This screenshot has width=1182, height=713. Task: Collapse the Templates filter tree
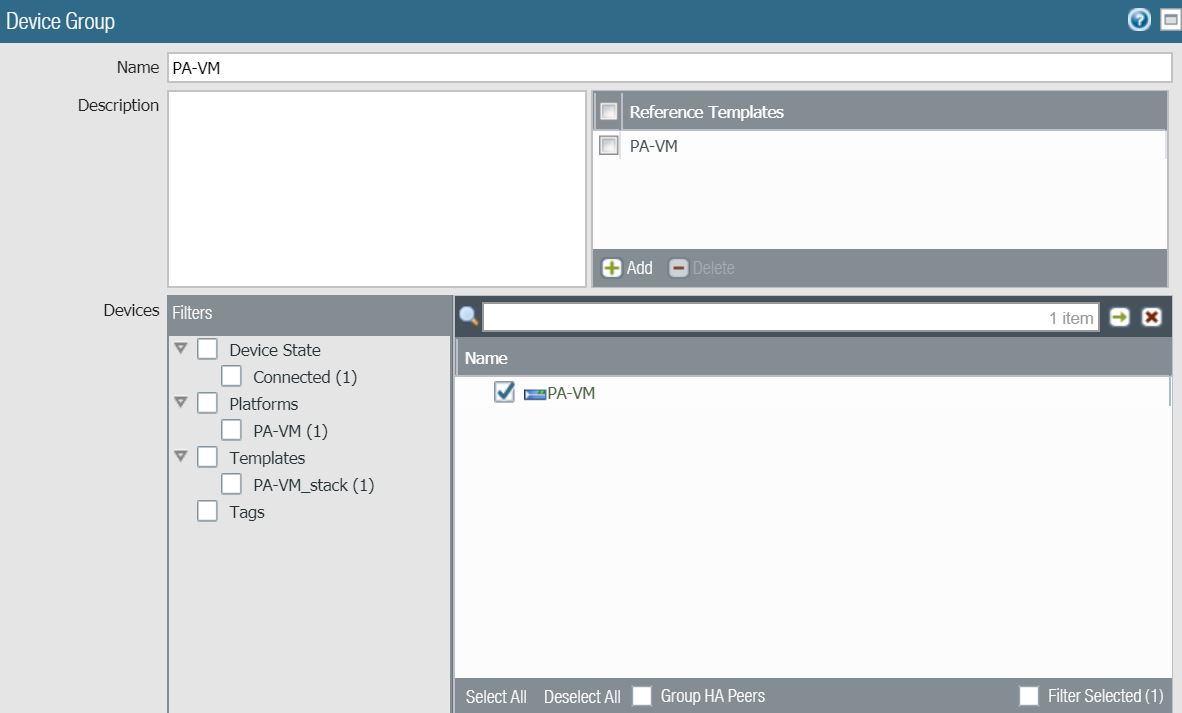tap(181, 456)
